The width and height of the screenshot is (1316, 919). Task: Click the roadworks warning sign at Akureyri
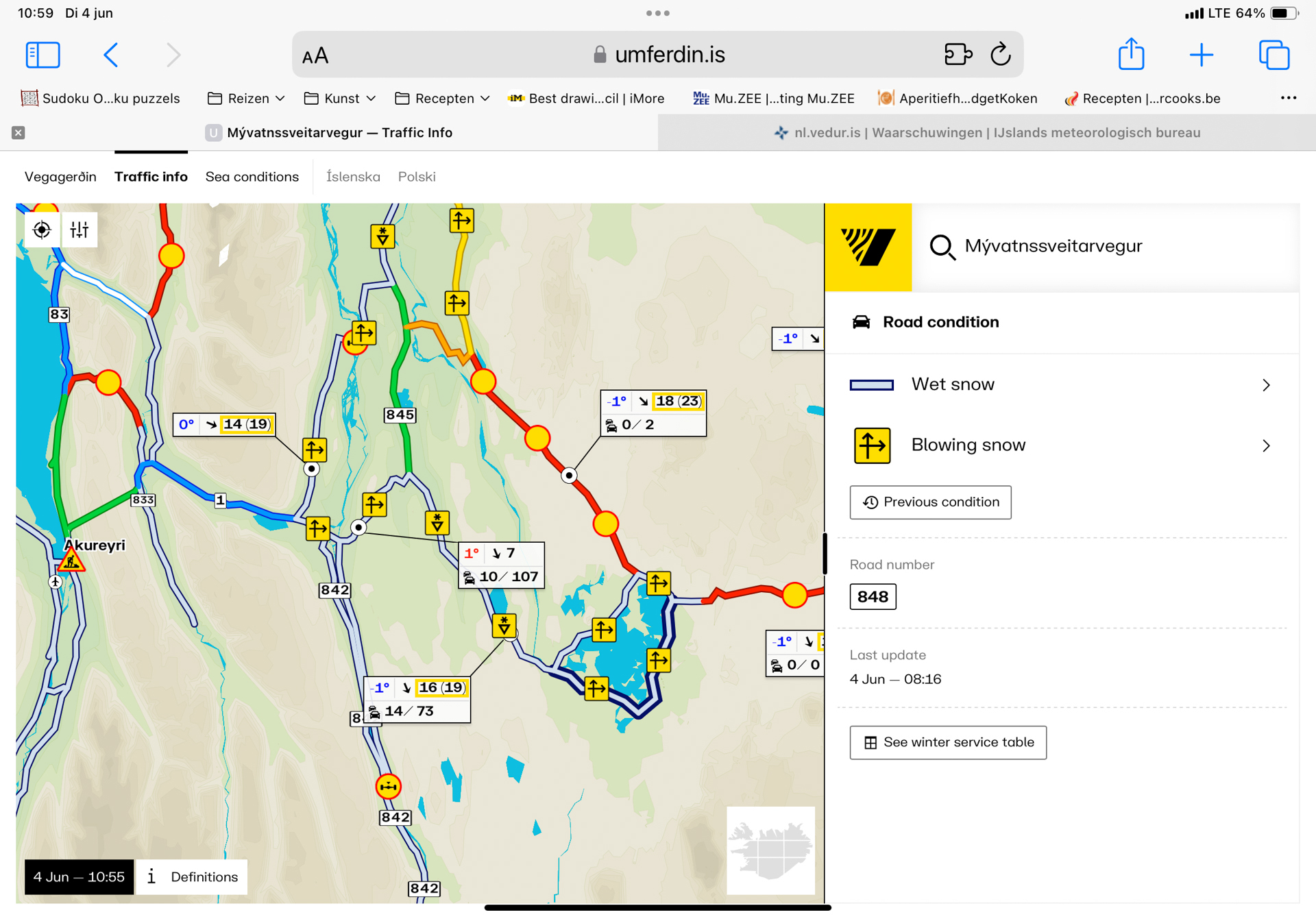click(x=71, y=562)
